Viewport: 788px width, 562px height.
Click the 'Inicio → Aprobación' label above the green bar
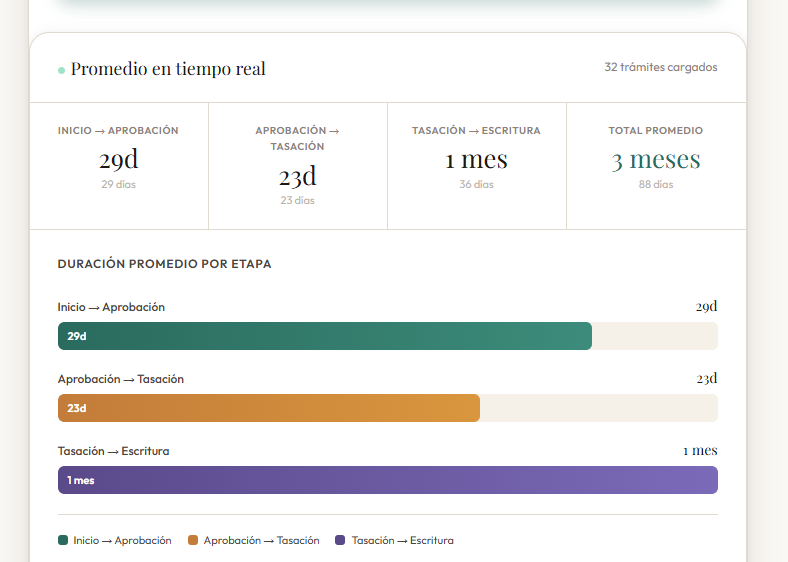[x=111, y=307]
